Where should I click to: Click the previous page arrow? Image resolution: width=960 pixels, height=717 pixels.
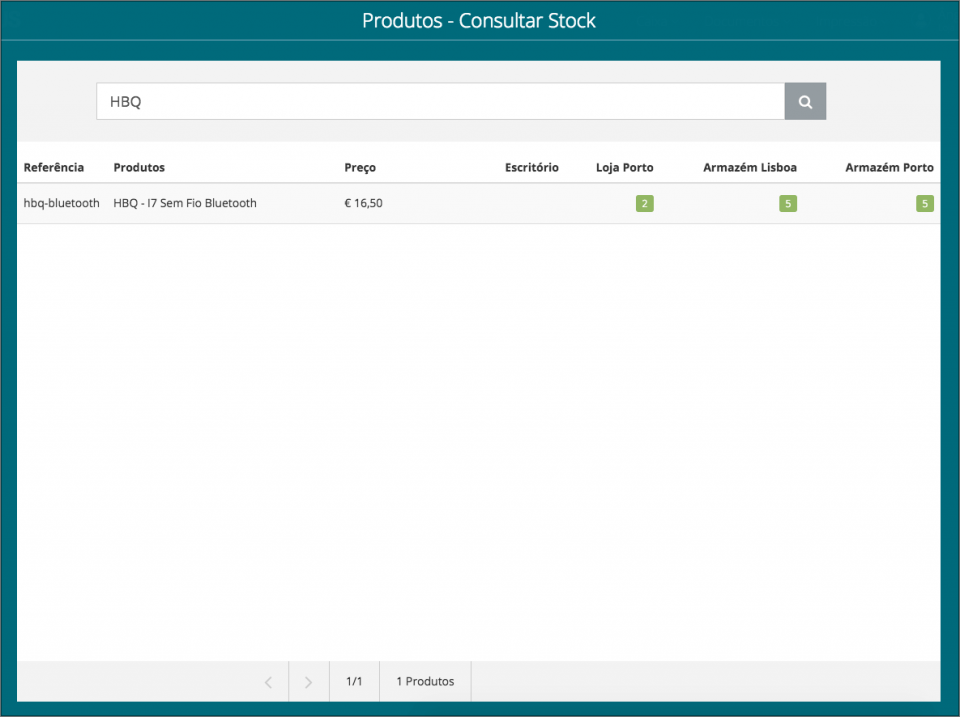coord(268,681)
